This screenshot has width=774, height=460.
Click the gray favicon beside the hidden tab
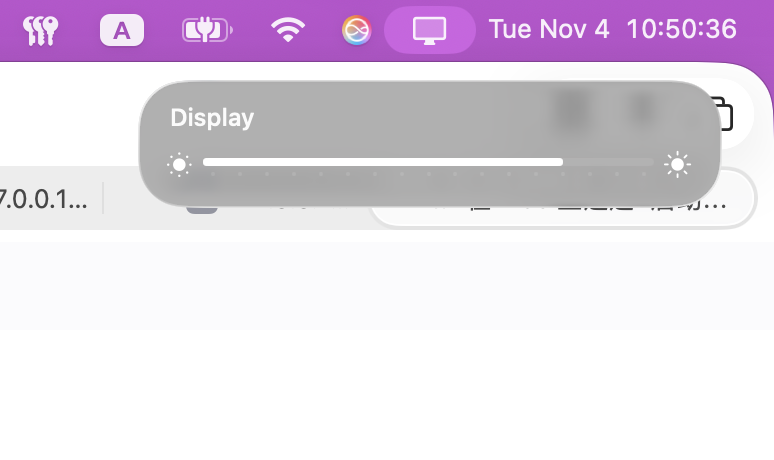[x=202, y=209]
